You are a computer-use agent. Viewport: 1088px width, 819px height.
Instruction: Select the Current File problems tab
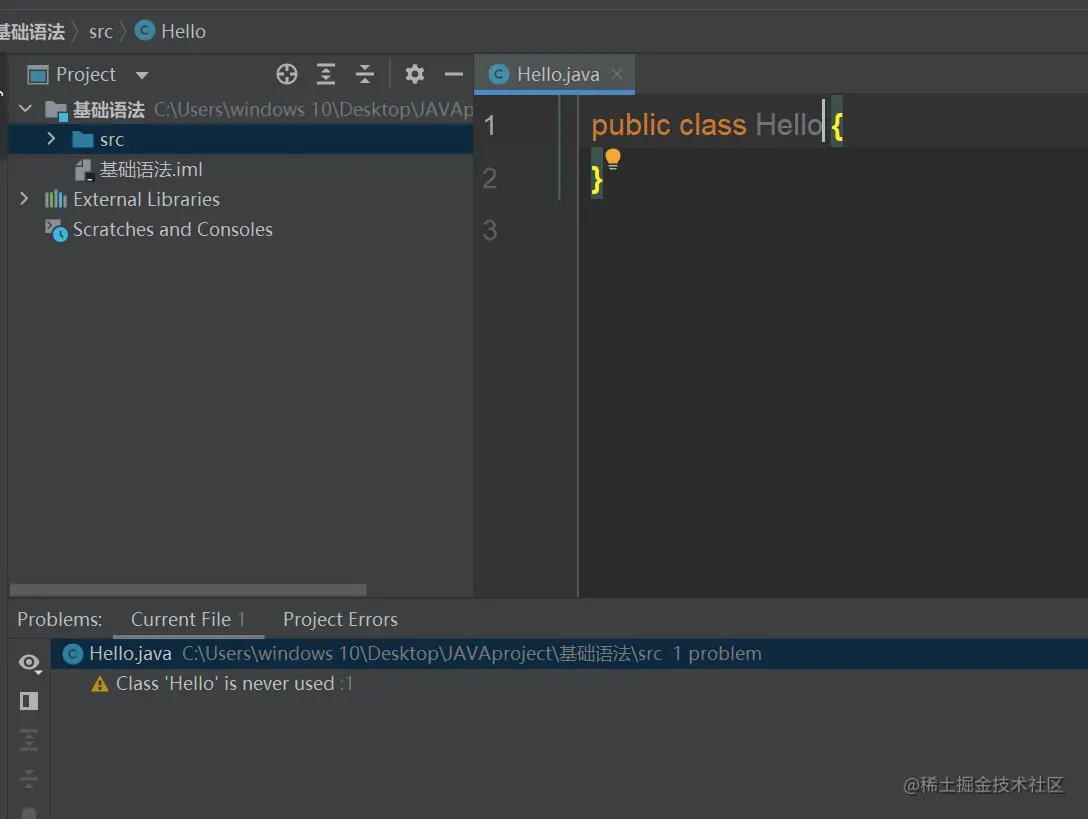coord(188,619)
